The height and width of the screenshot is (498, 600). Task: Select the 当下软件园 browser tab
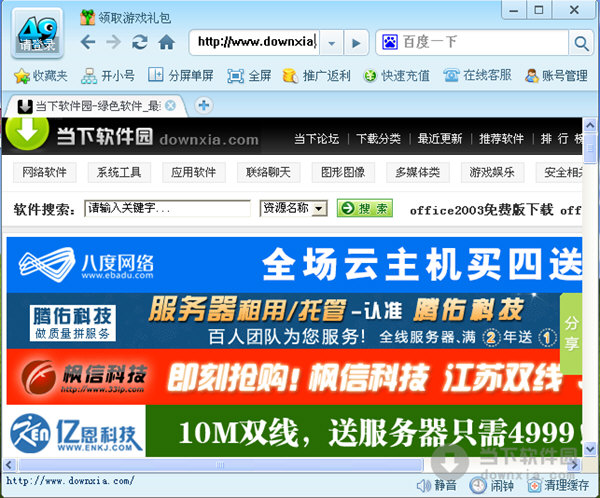click(x=96, y=106)
